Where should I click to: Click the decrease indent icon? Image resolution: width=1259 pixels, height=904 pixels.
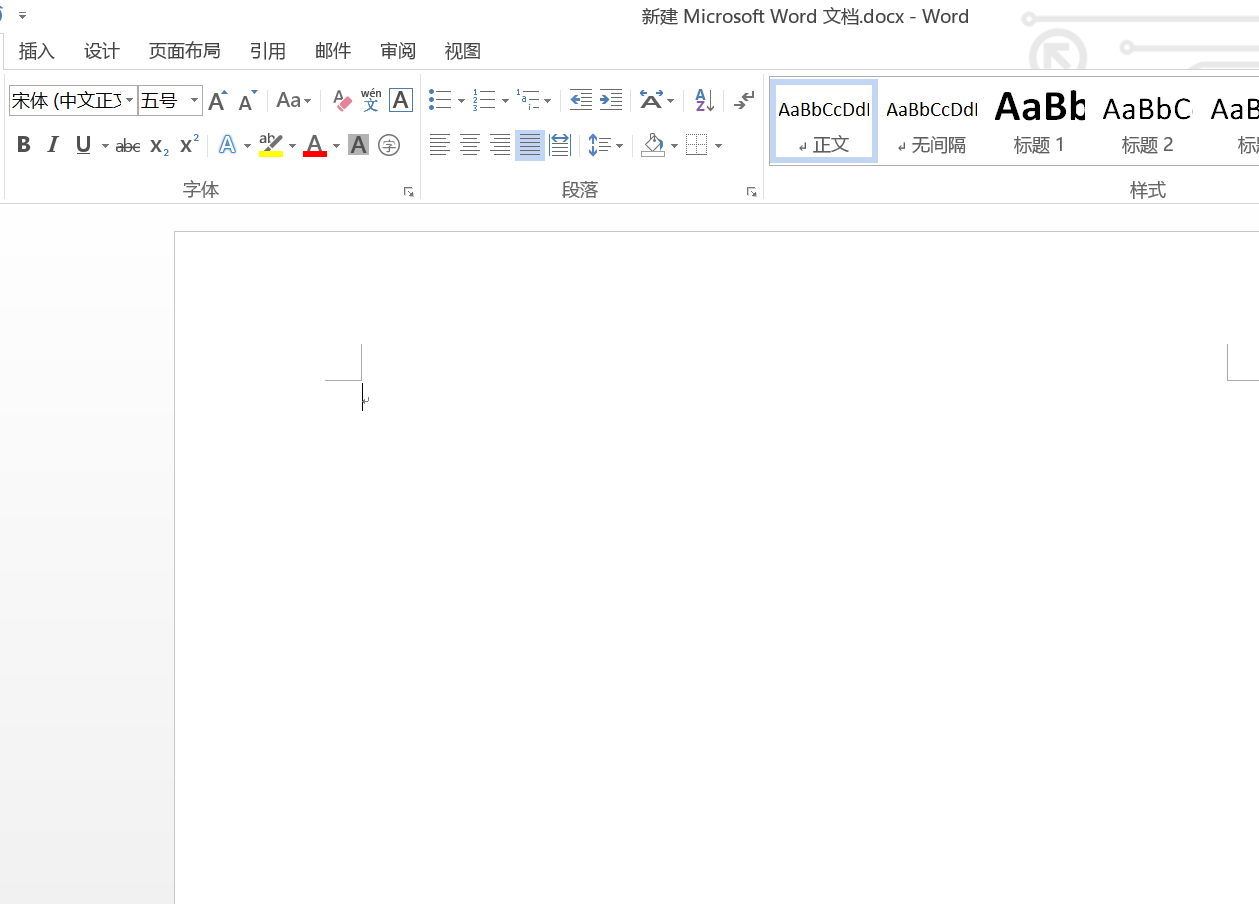pyautogui.click(x=580, y=101)
